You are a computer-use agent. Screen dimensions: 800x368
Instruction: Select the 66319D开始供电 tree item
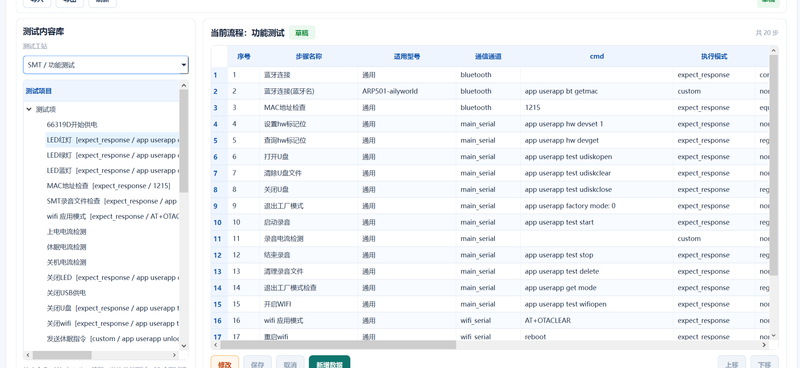pyautogui.click(x=72, y=125)
